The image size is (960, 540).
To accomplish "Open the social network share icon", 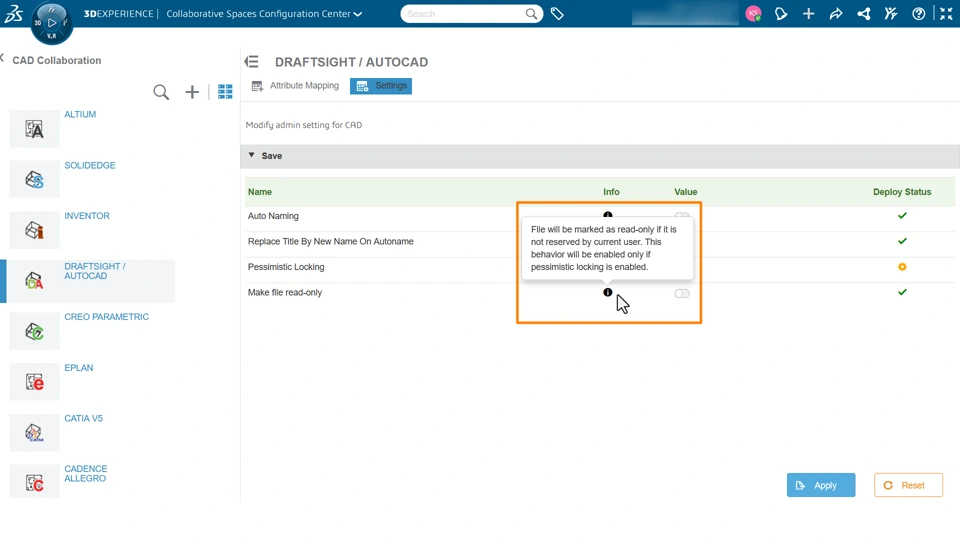I will (863, 13).
